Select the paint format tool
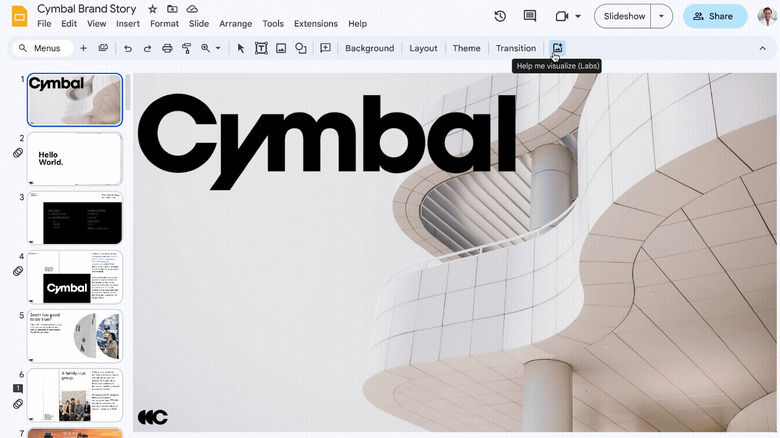The width and height of the screenshot is (780, 438). click(187, 48)
